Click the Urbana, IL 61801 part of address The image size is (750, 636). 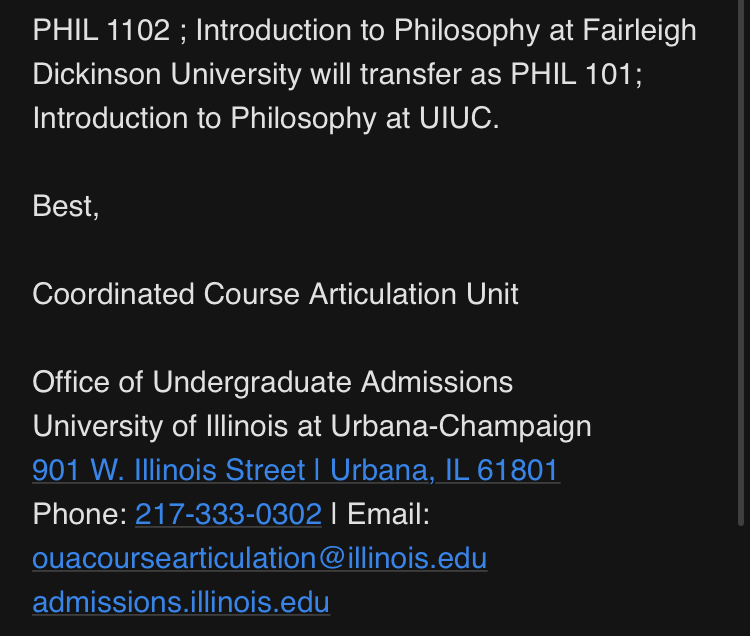[444, 470]
